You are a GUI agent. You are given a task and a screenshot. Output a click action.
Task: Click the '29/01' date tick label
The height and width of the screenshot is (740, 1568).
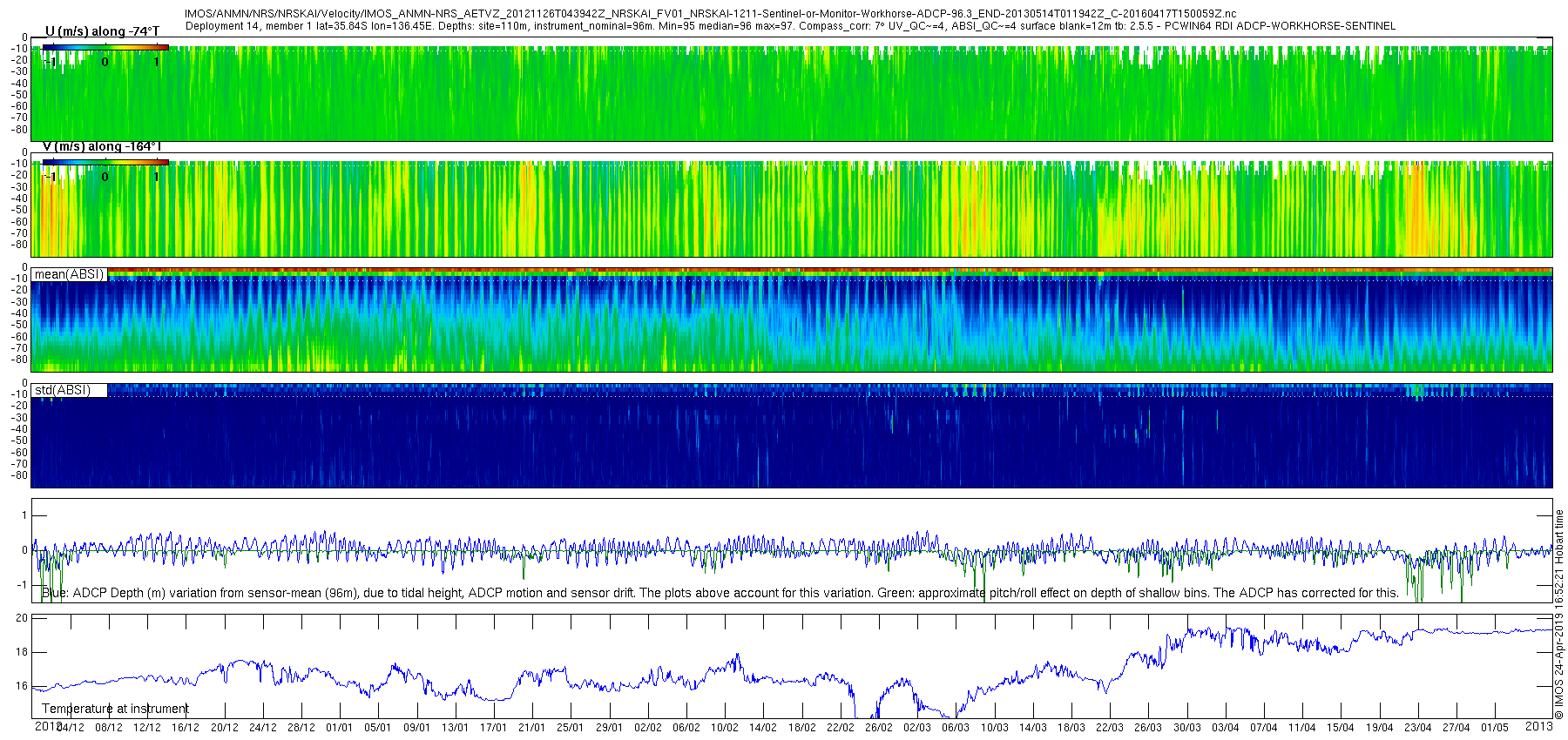click(x=609, y=728)
